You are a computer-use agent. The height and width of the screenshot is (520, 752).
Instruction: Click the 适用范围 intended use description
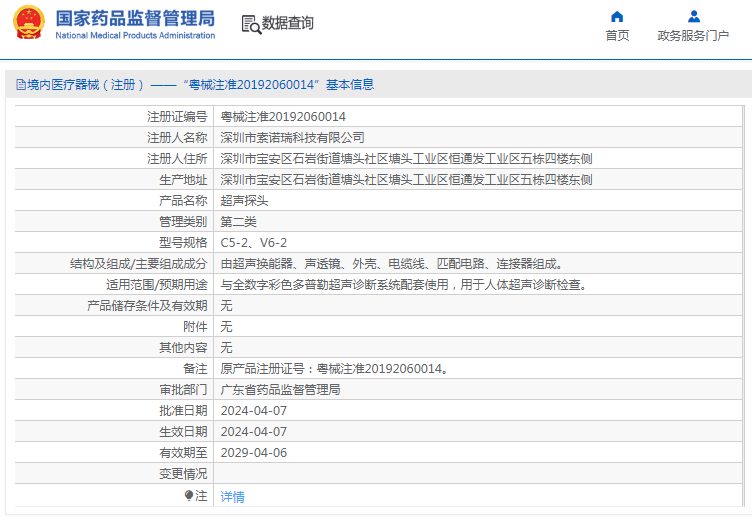403,285
